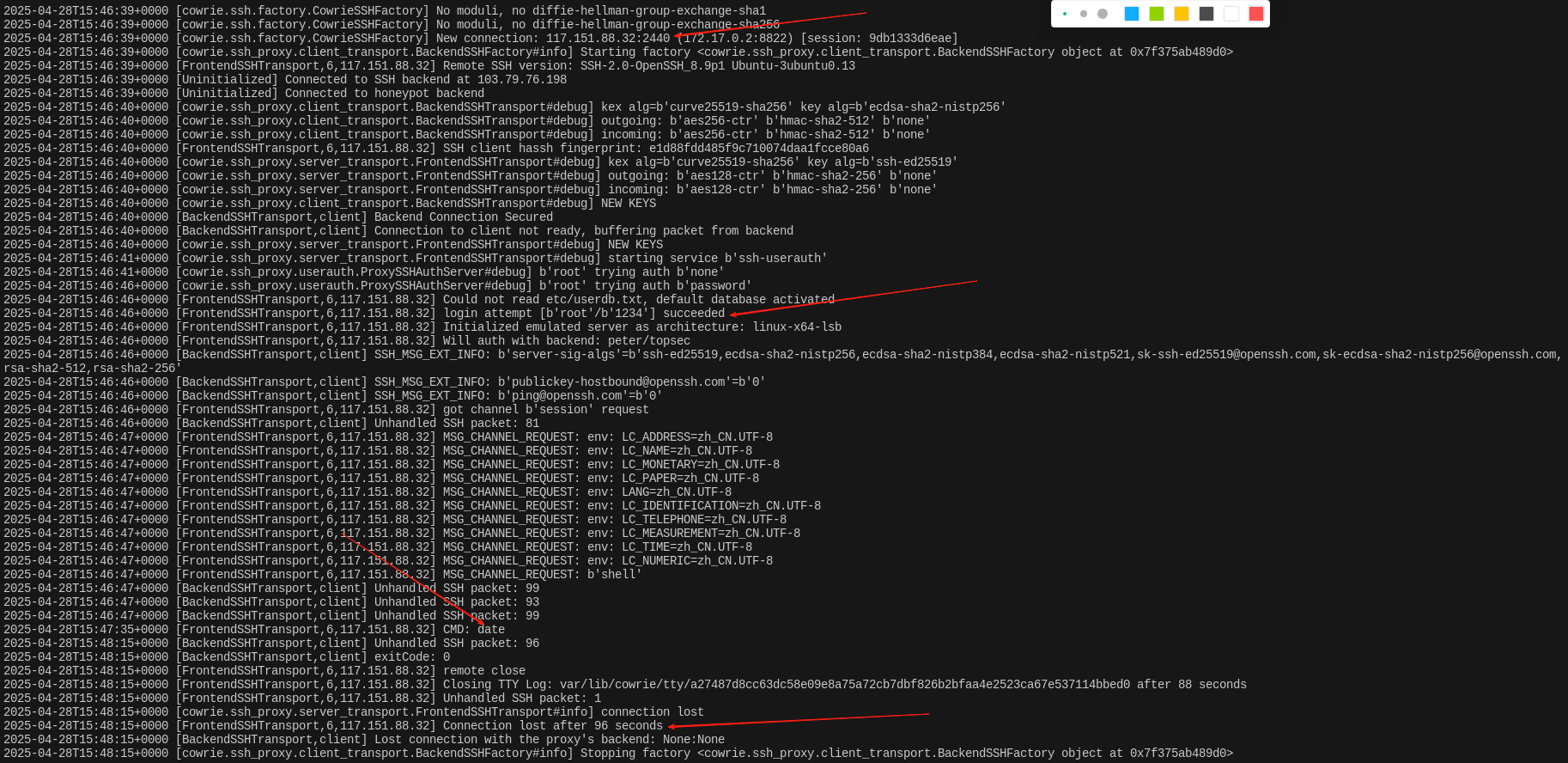Select the dark gray color swatch
This screenshot has width=1568, height=763.
(x=1206, y=14)
